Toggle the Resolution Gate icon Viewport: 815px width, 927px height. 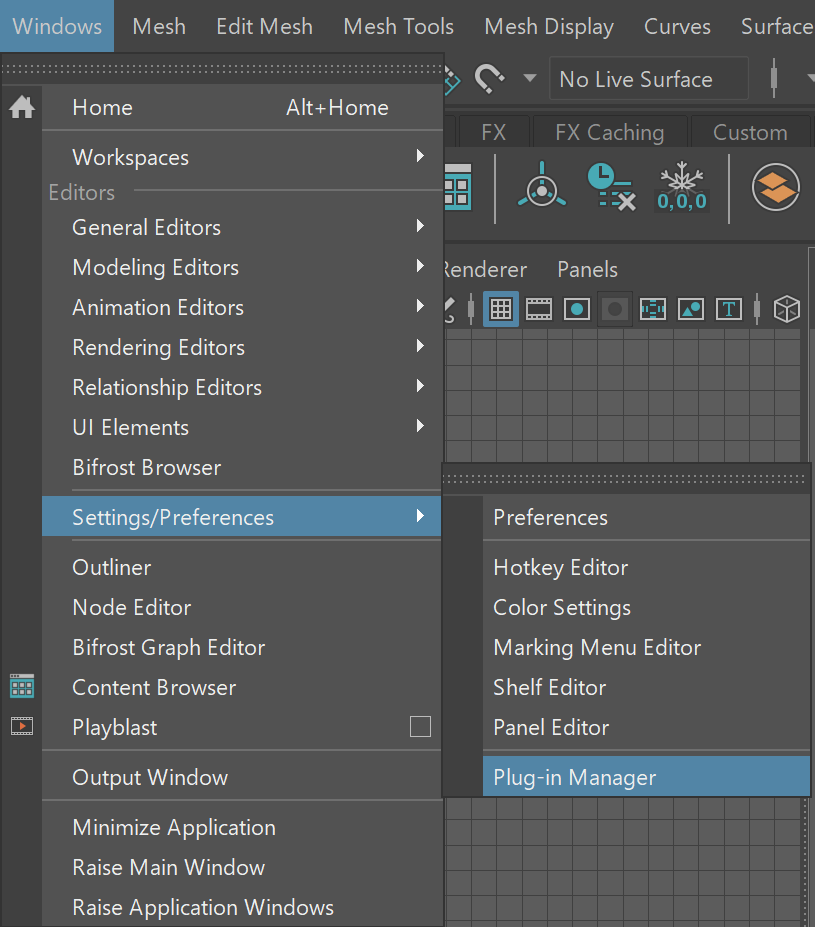tap(577, 309)
